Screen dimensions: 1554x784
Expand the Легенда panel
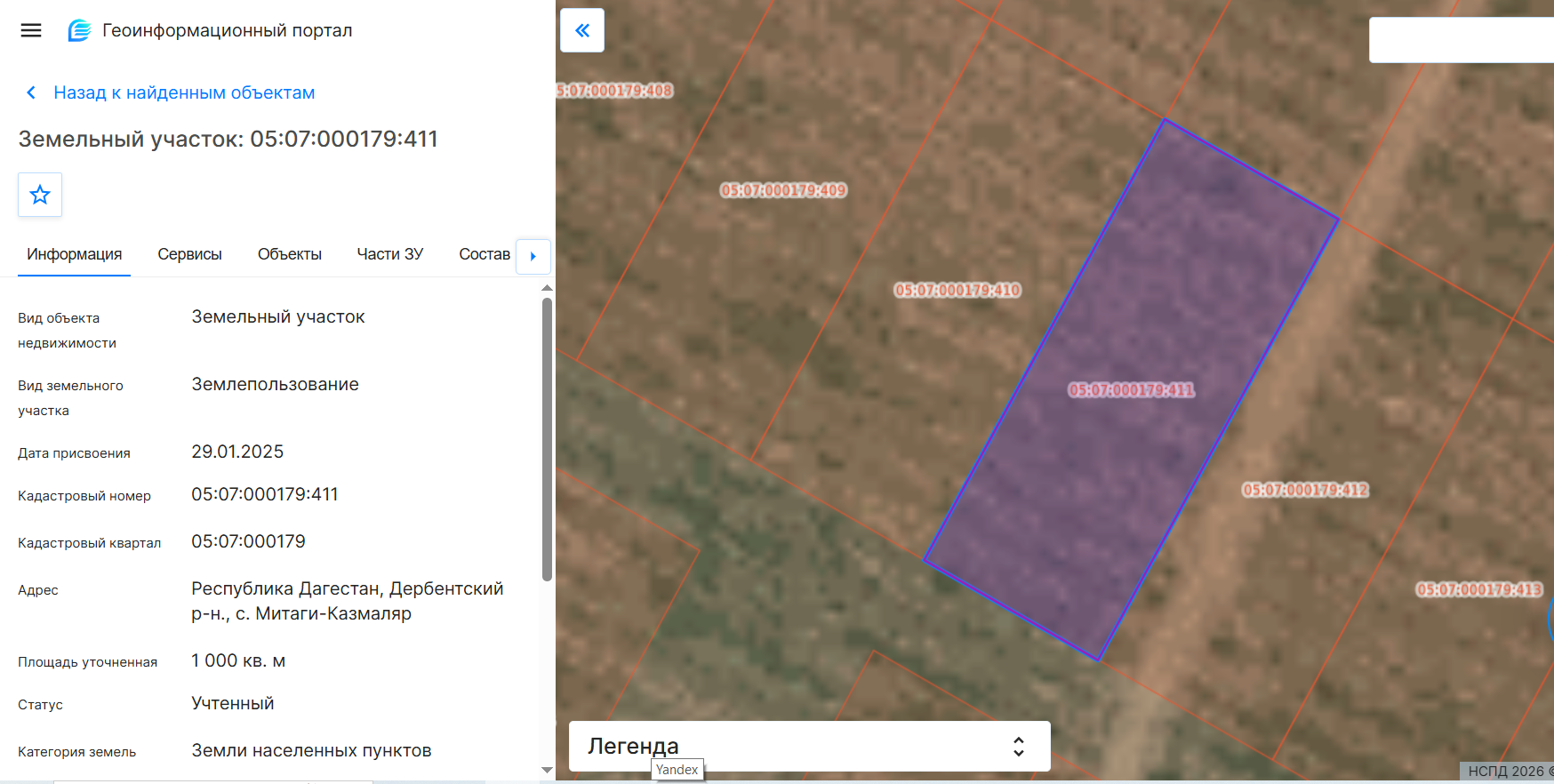click(1019, 747)
